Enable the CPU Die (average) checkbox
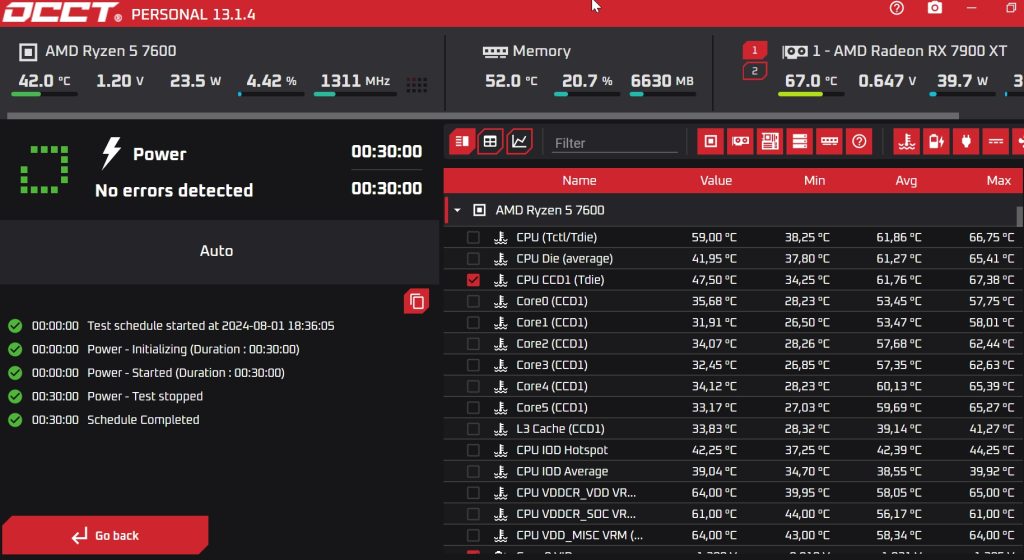Viewport: 1024px width, 560px height. [473, 258]
